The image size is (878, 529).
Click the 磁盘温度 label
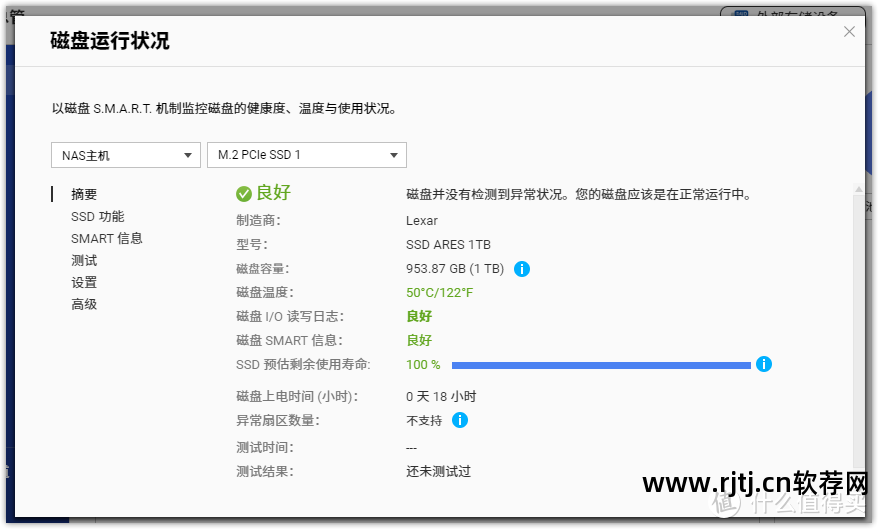click(x=264, y=292)
